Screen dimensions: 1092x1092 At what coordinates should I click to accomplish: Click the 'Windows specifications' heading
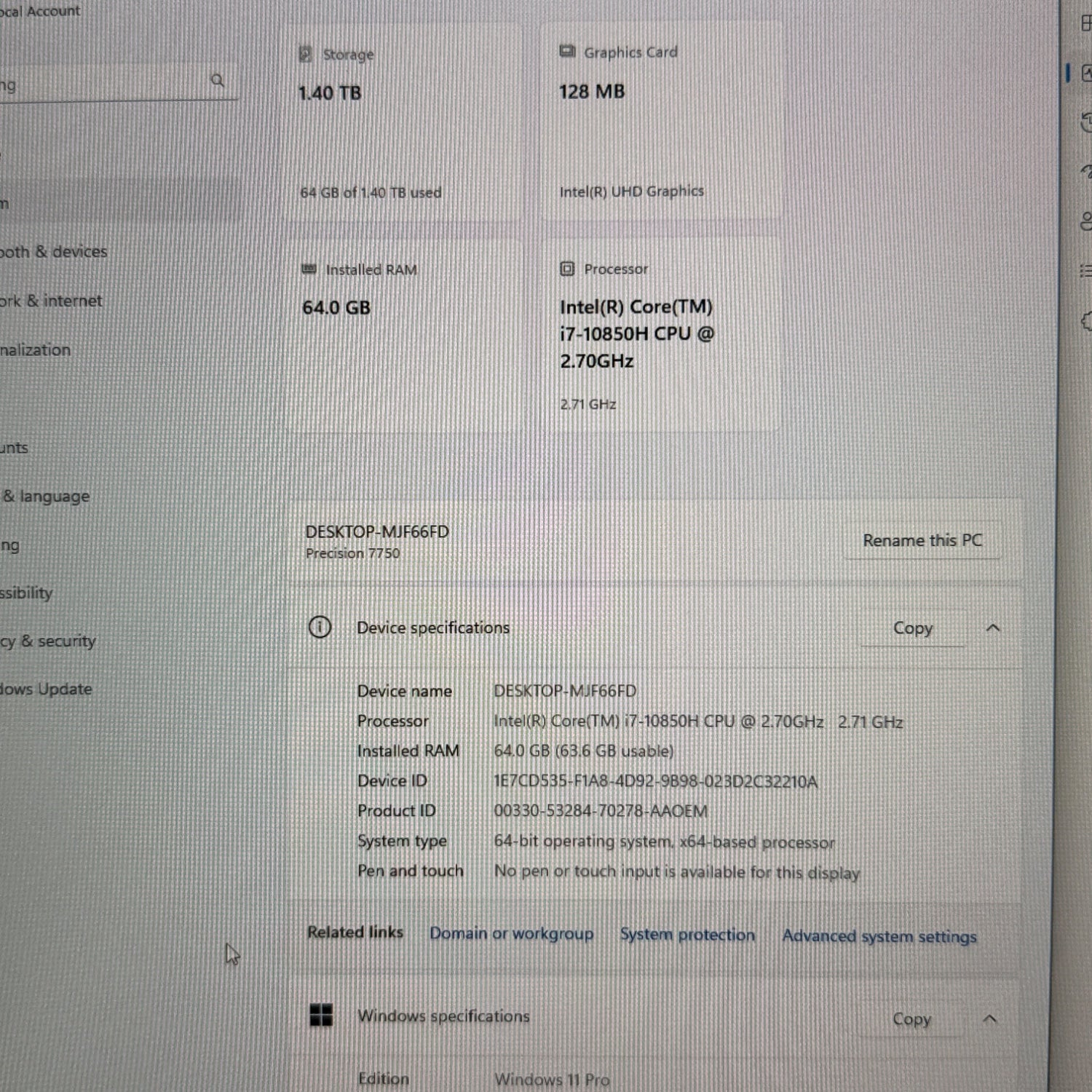pyautogui.click(x=443, y=1016)
